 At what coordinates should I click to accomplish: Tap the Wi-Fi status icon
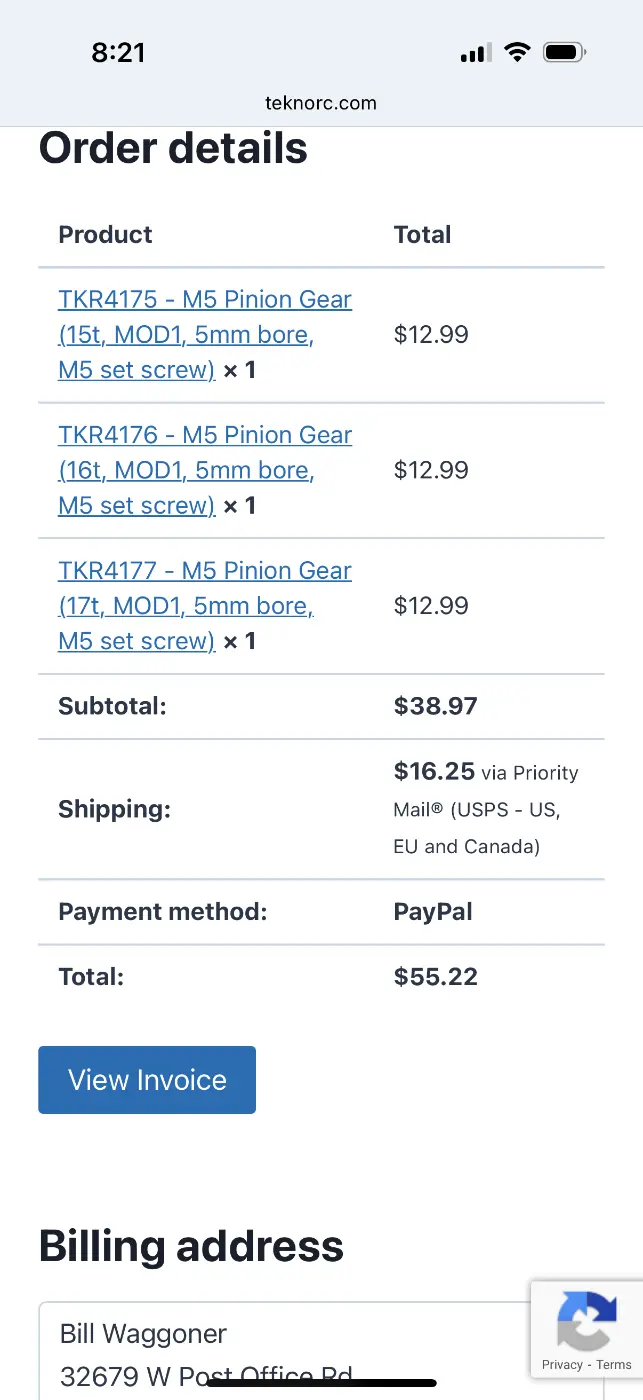pos(517,52)
